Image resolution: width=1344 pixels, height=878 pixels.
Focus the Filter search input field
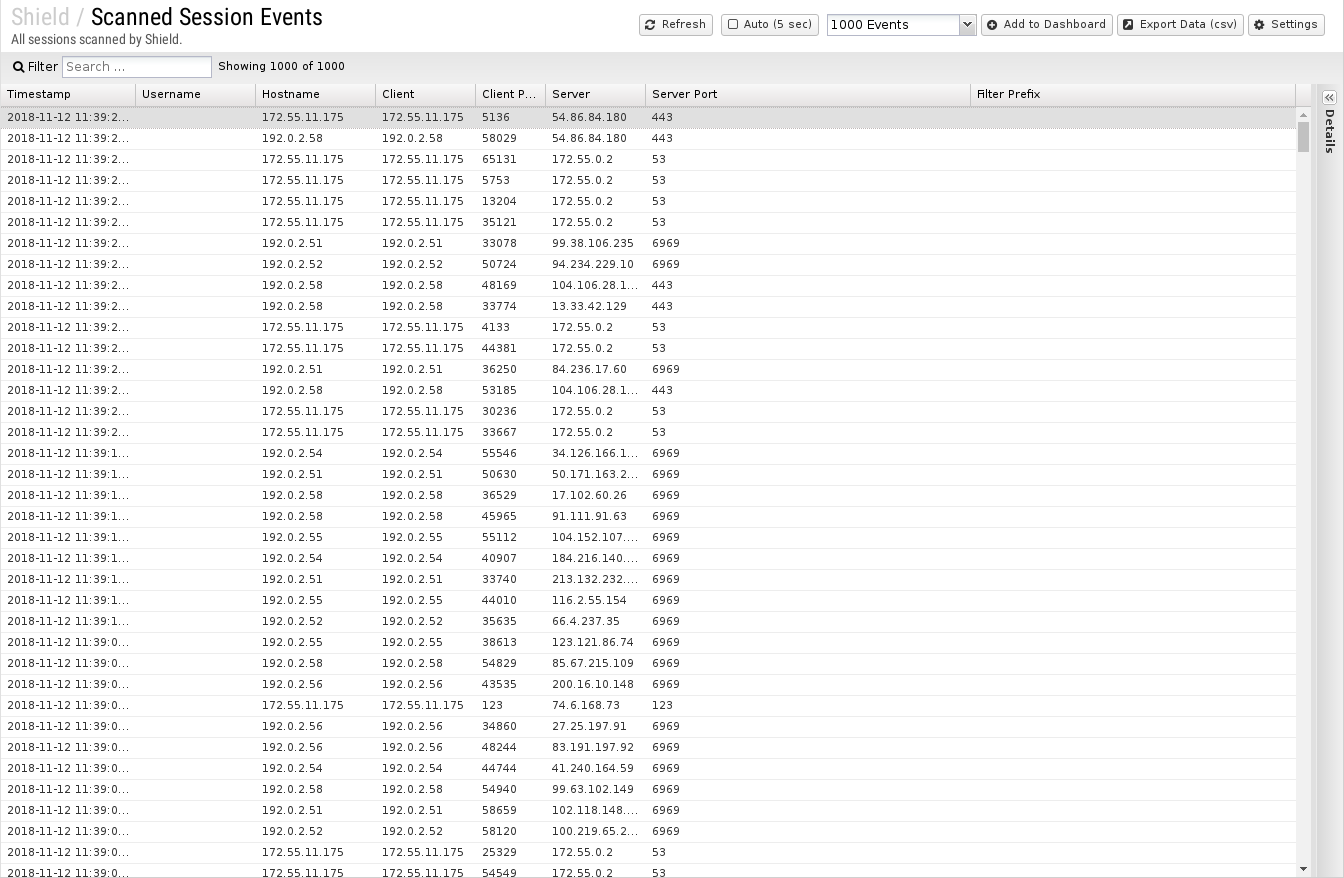[137, 67]
